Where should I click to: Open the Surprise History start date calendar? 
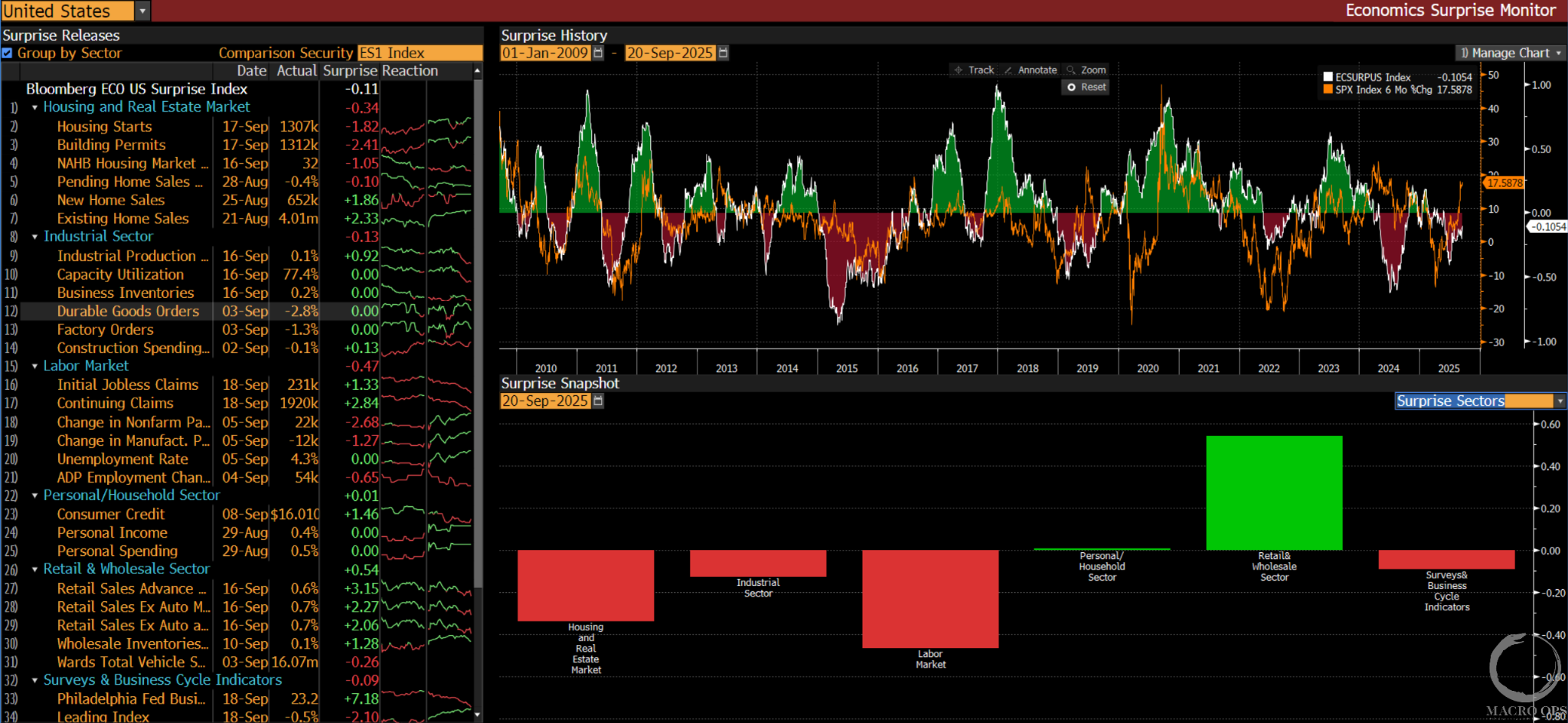[x=598, y=53]
